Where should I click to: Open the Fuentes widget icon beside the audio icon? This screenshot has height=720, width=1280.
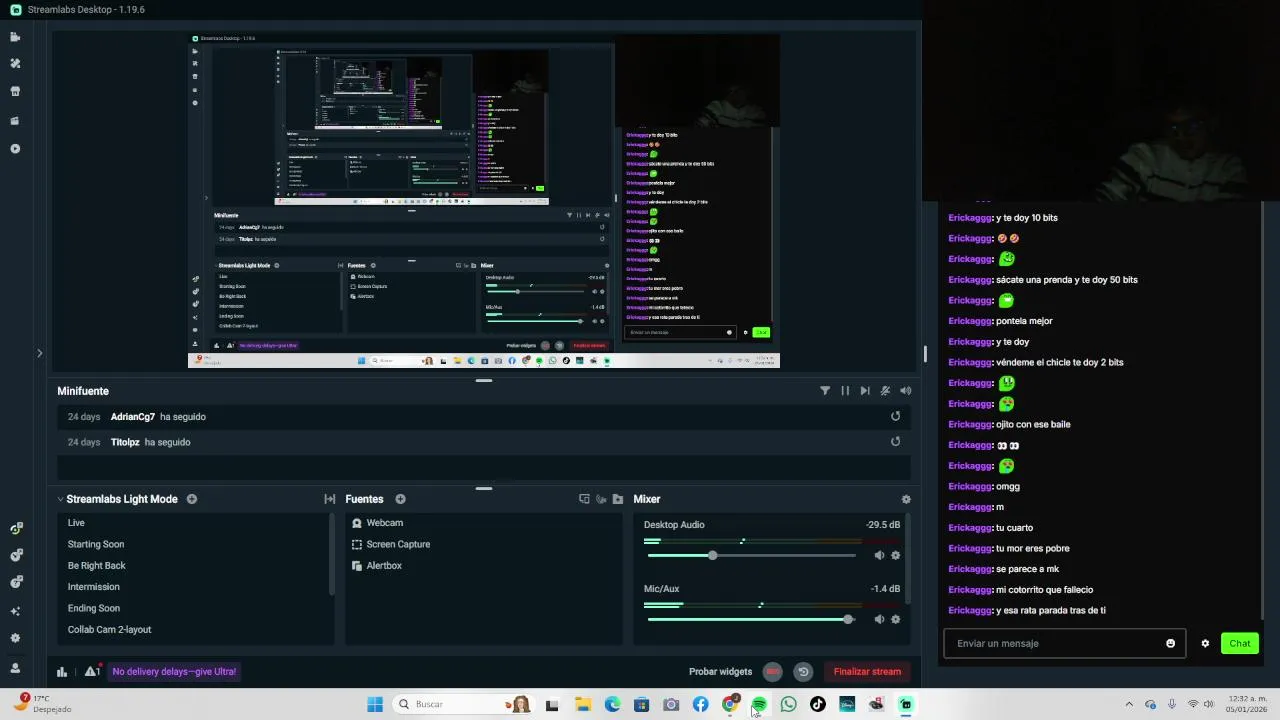click(x=585, y=499)
